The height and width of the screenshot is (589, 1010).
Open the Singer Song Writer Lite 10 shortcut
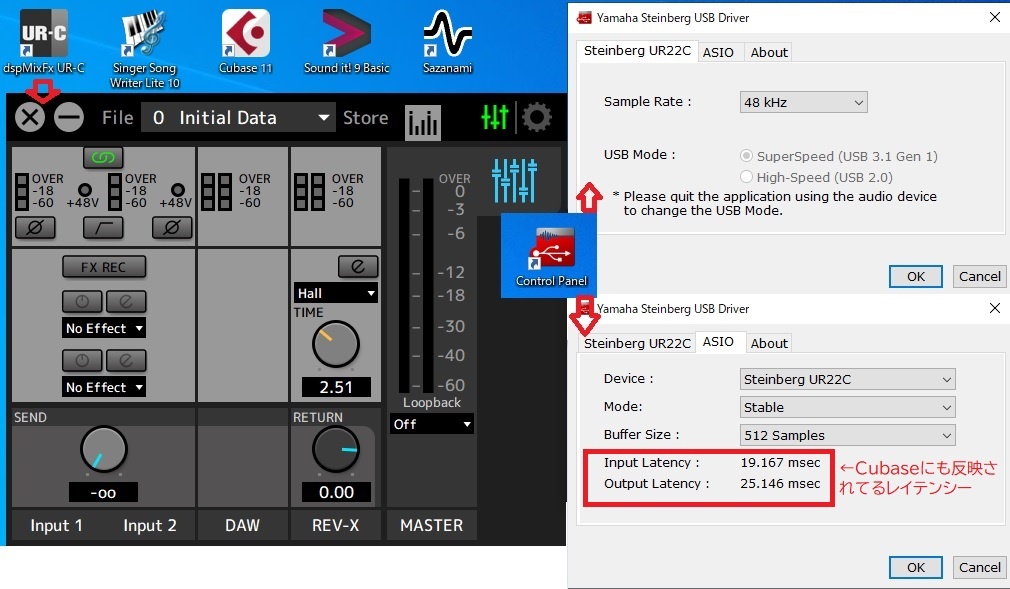[144, 49]
